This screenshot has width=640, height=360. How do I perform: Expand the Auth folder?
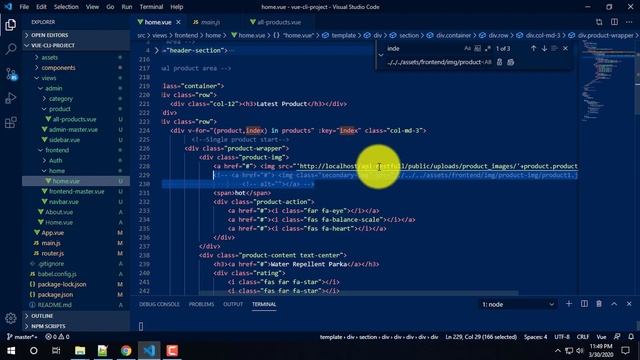(x=76, y=160)
